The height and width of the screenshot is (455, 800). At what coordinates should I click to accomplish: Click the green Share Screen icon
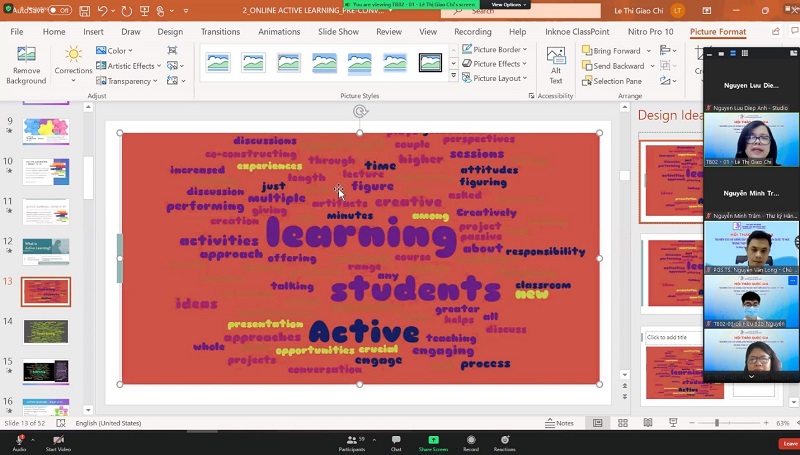pos(433,440)
